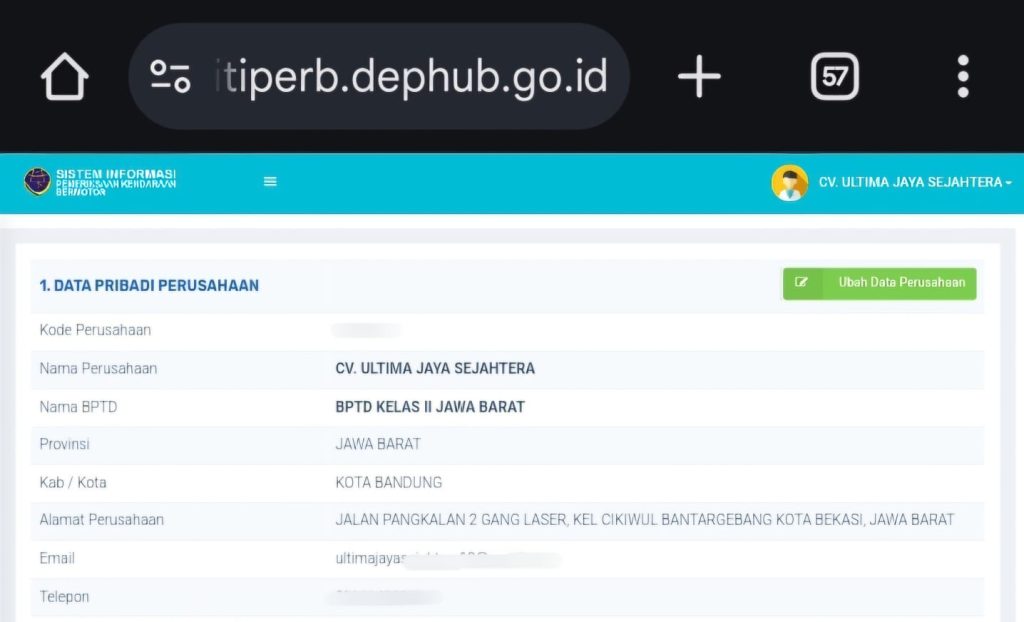Tap the browser Home icon
This screenshot has height=622, width=1024.
(x=65, y=77)
